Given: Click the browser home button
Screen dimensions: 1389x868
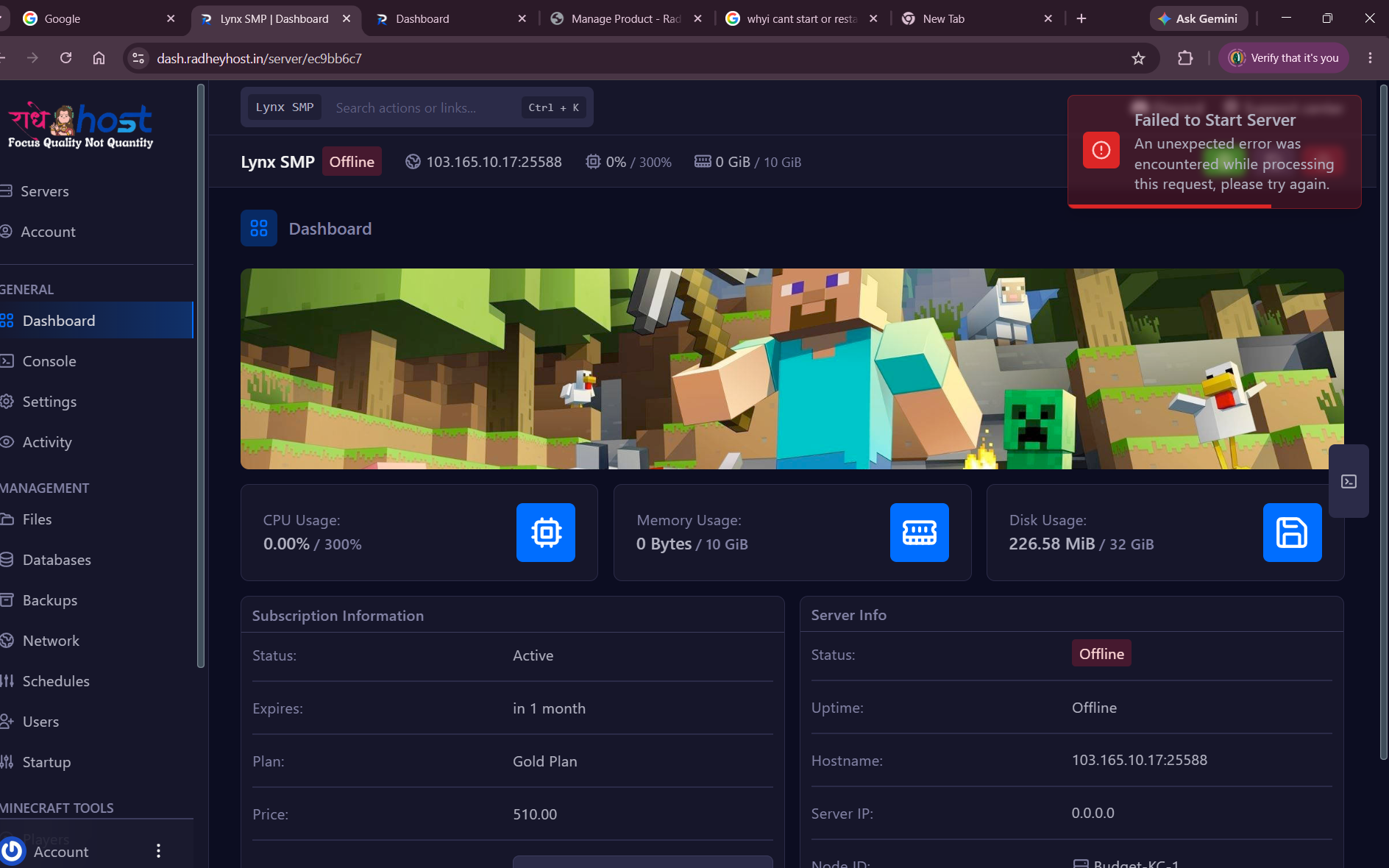Looking at the screenshot, I should [x=99, y=58].
